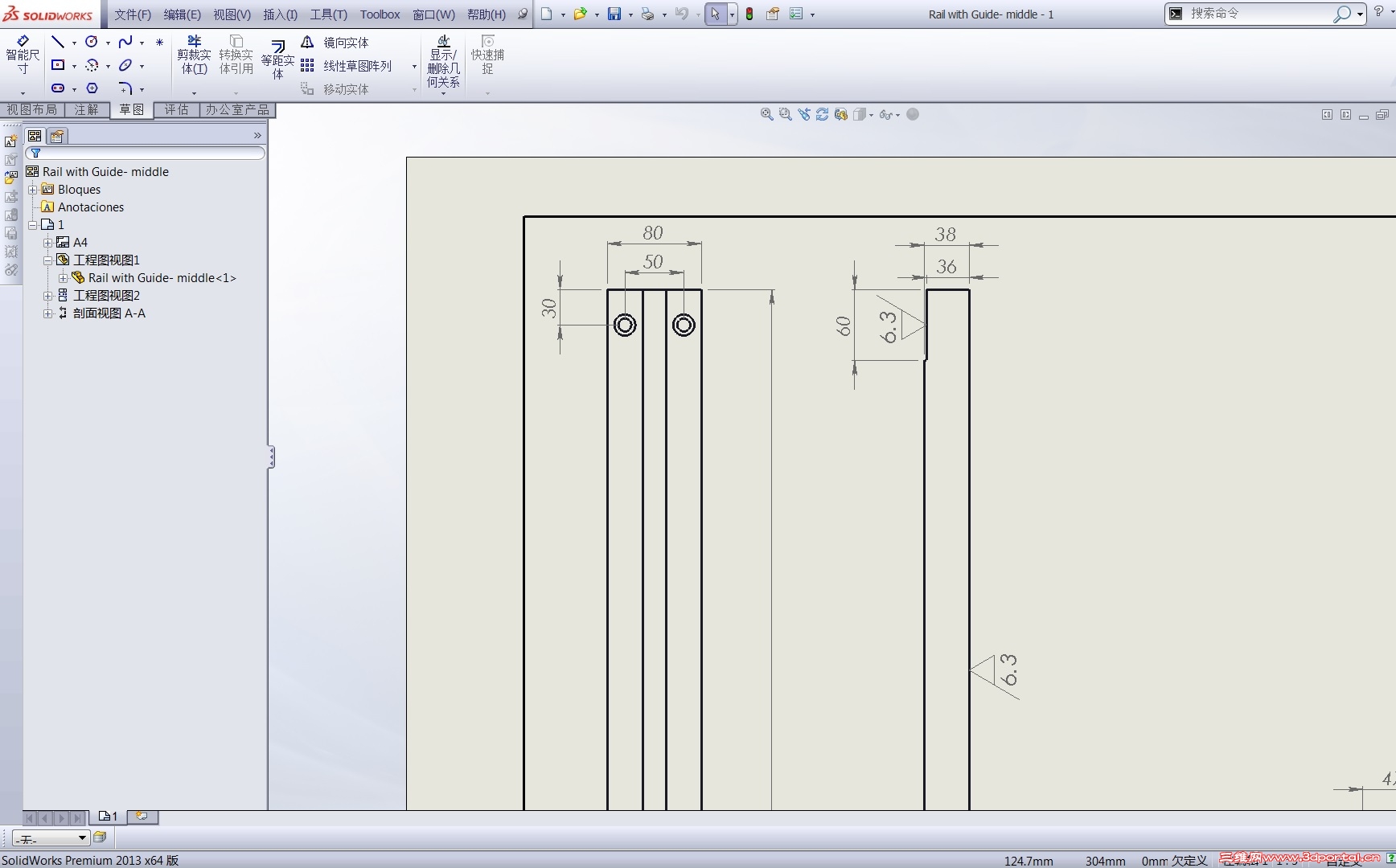This screenshot has height=868, width=1396.
Task: Open the Circle tool dropdown arrow
Action: coord(108,43)
